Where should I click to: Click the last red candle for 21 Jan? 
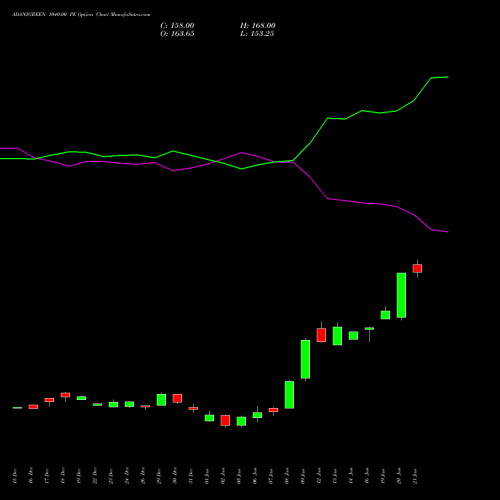[x=417, y=268]
